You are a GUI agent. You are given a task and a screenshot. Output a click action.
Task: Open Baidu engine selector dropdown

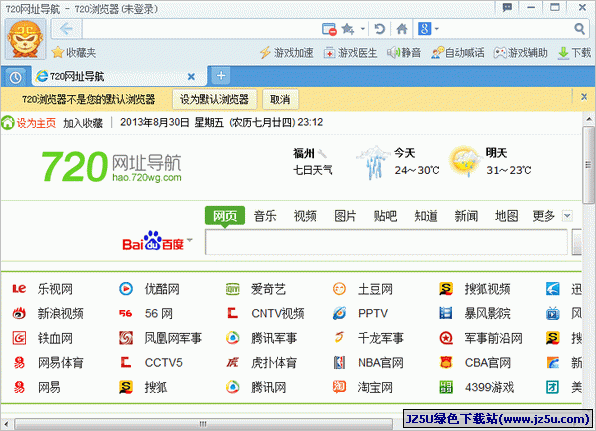pos(190,240)
